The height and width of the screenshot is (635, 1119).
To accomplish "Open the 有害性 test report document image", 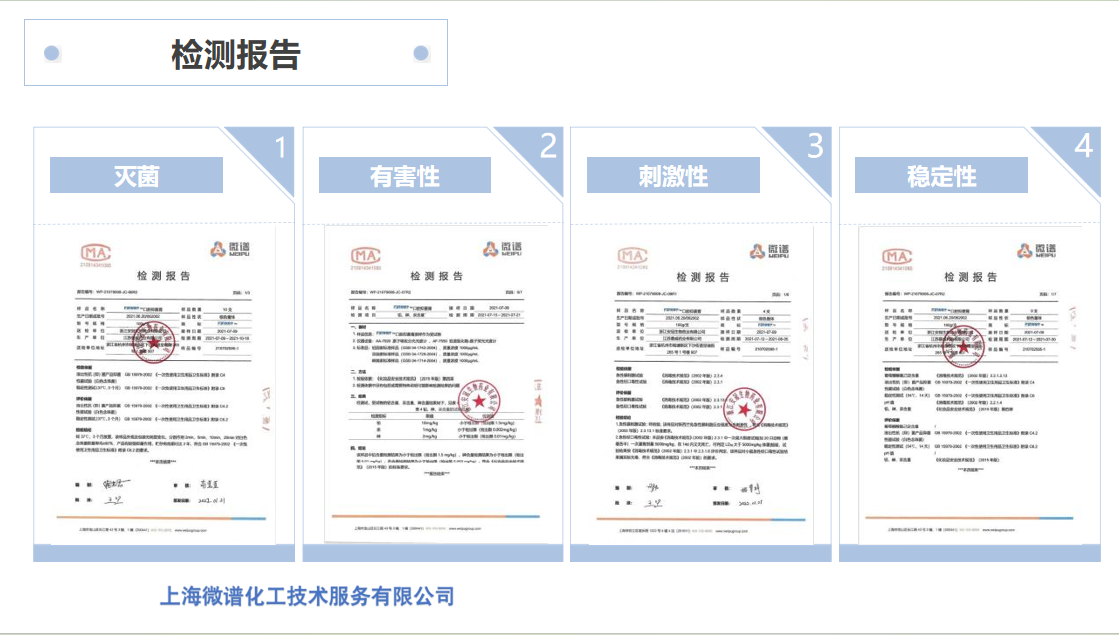I will click(x=434, y=385).
